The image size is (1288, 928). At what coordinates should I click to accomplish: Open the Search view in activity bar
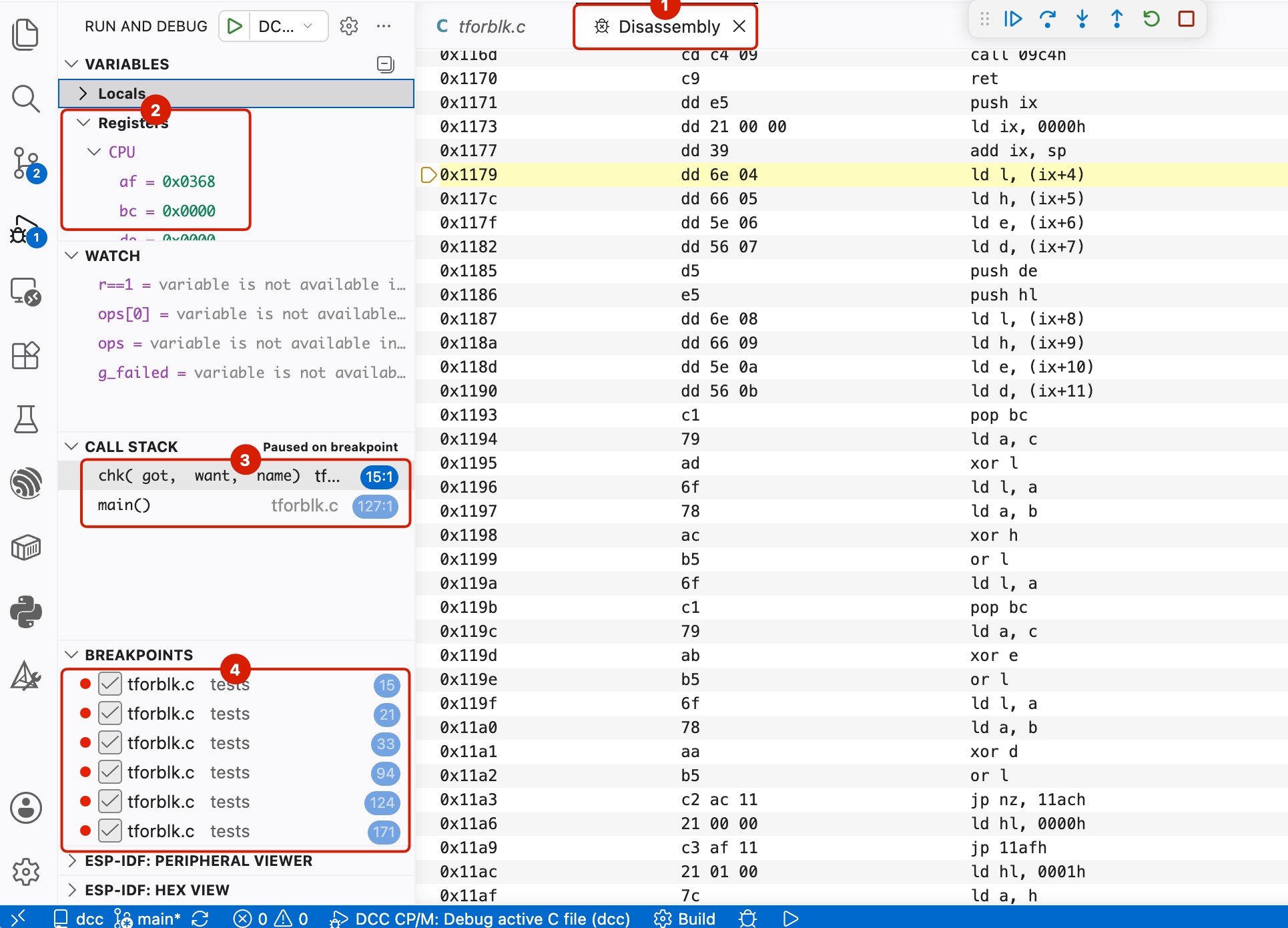point(26,99)
